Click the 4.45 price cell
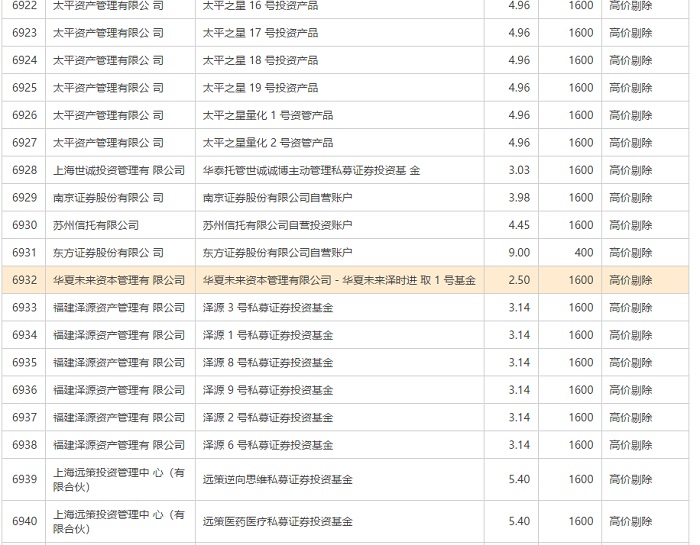Image resolution: width=700 pixels, height=545 pixels. click(x=519, y=225)
